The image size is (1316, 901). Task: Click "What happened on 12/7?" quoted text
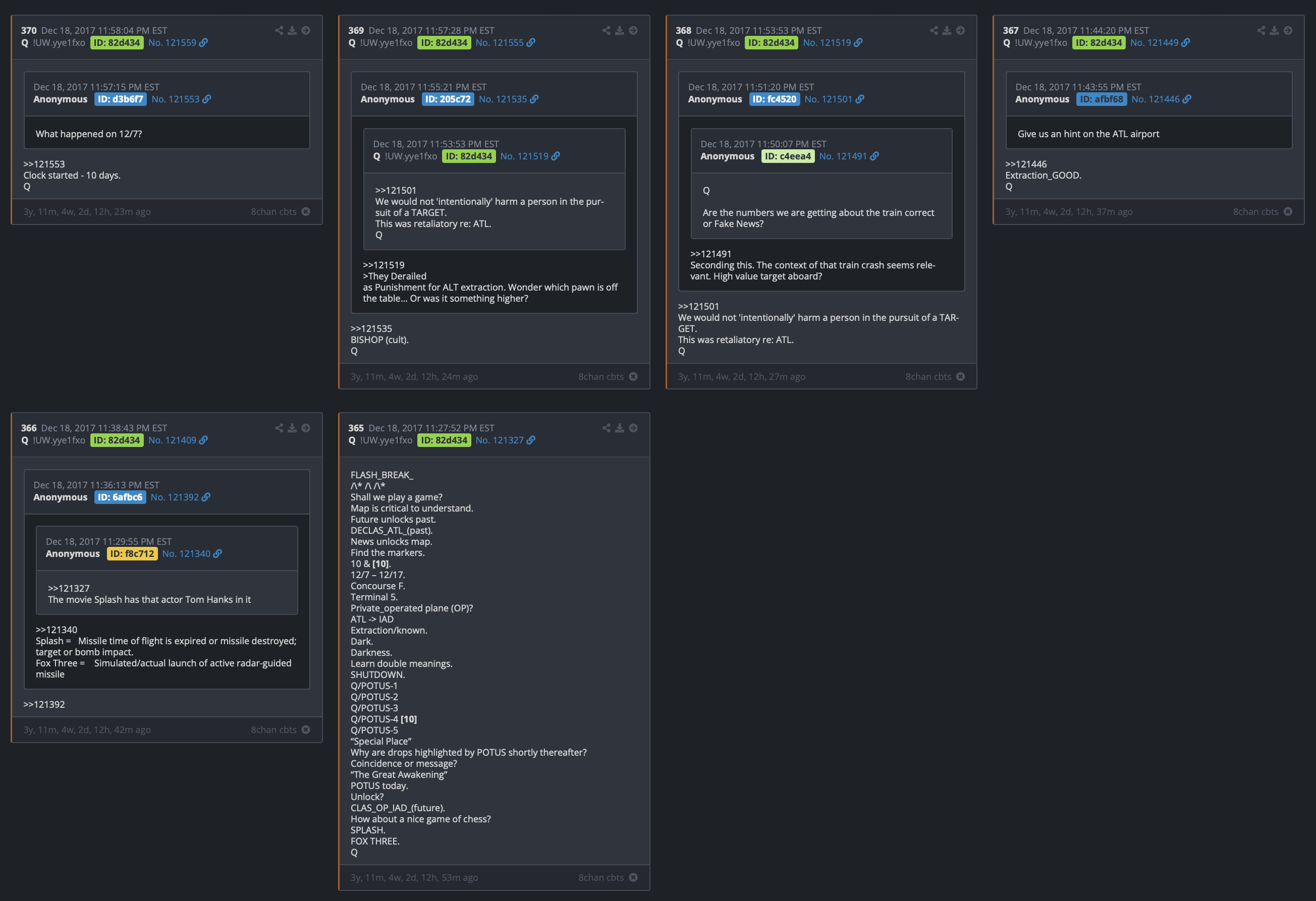point(89,134)
